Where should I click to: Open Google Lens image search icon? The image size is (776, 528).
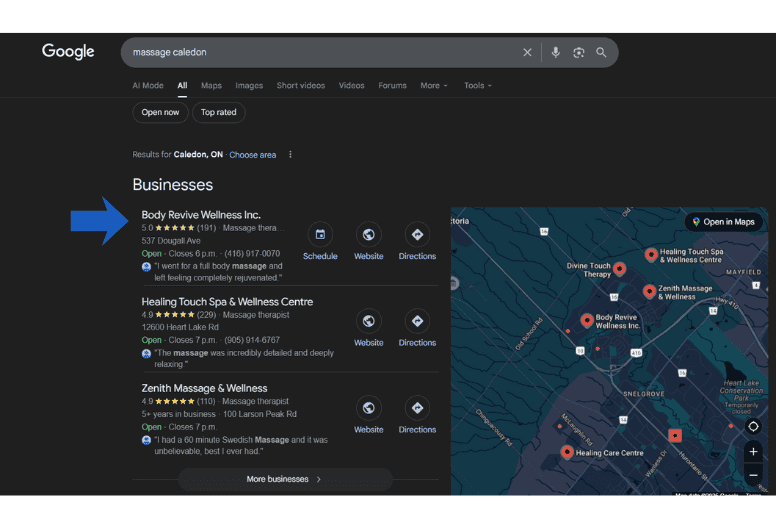point(579,52)
